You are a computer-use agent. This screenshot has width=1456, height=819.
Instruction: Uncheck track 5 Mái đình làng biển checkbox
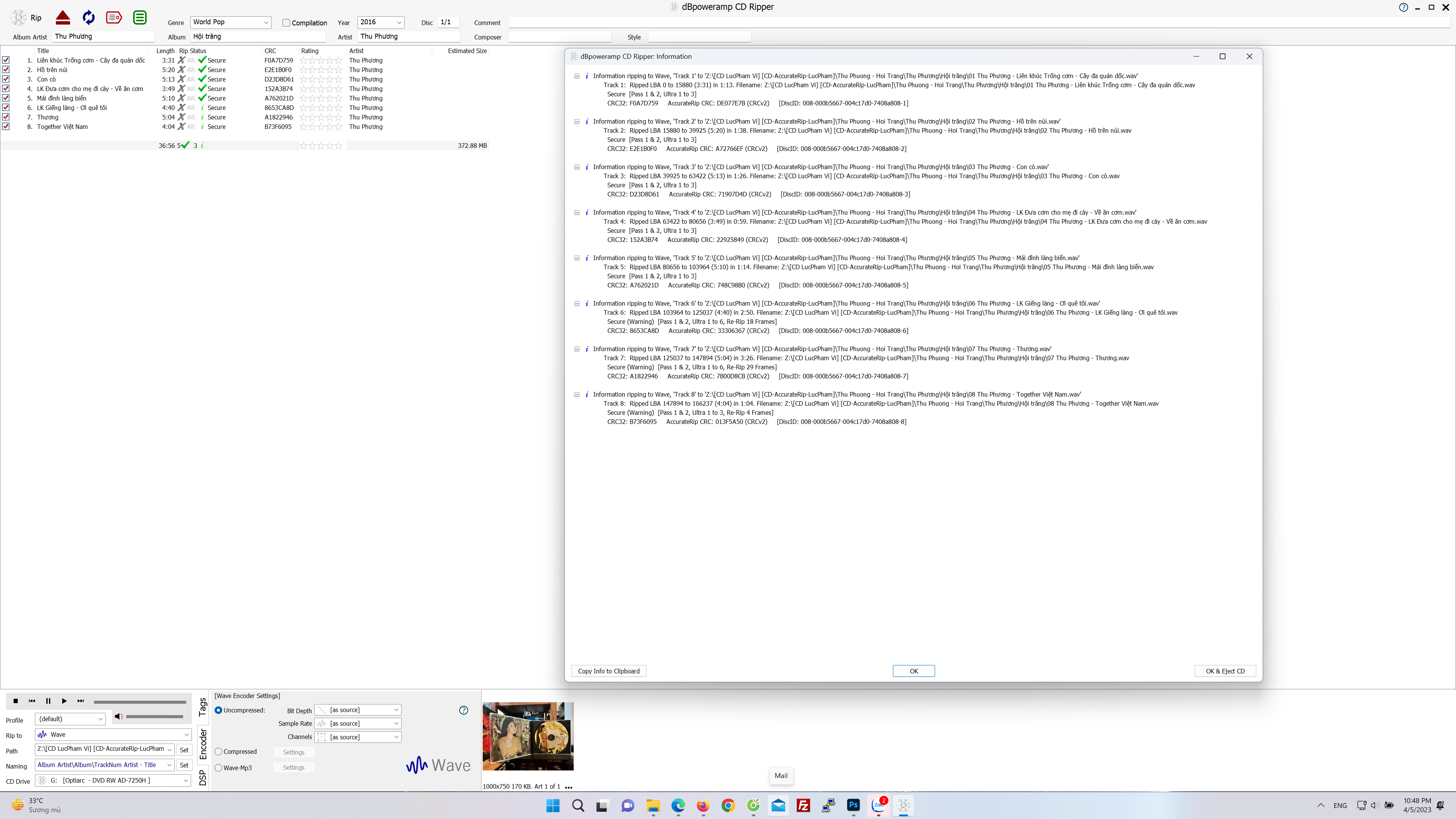pyautogui.click(x=6, y=98)
